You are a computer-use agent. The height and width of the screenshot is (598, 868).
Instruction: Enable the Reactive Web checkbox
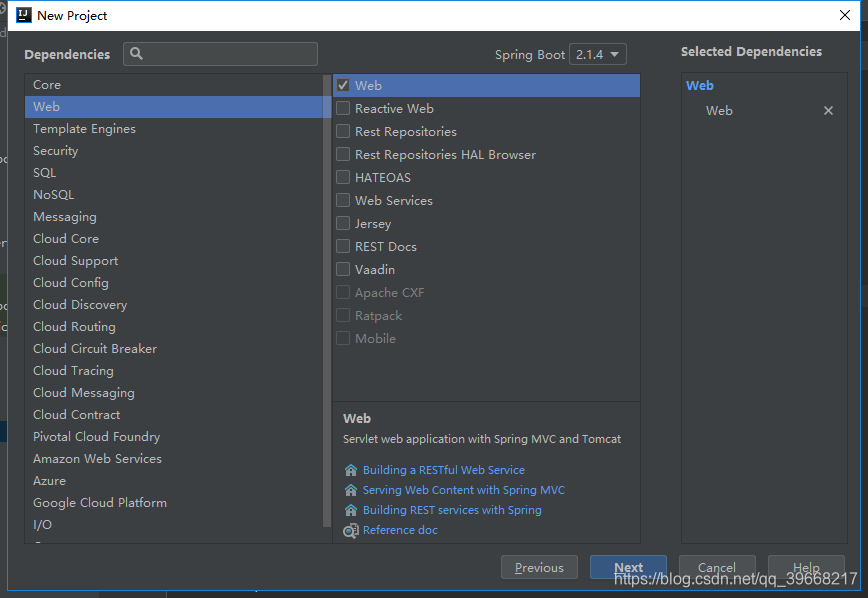click(x=343, y=109)
